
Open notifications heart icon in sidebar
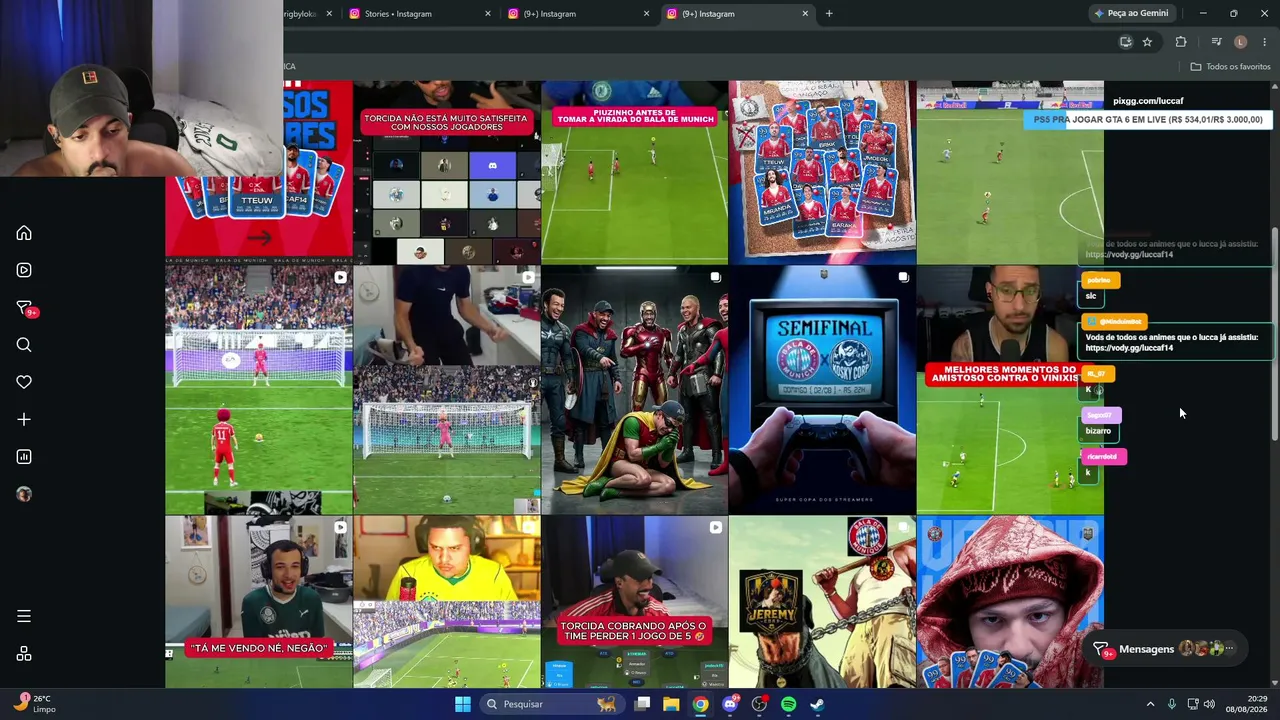coord(24,382)
